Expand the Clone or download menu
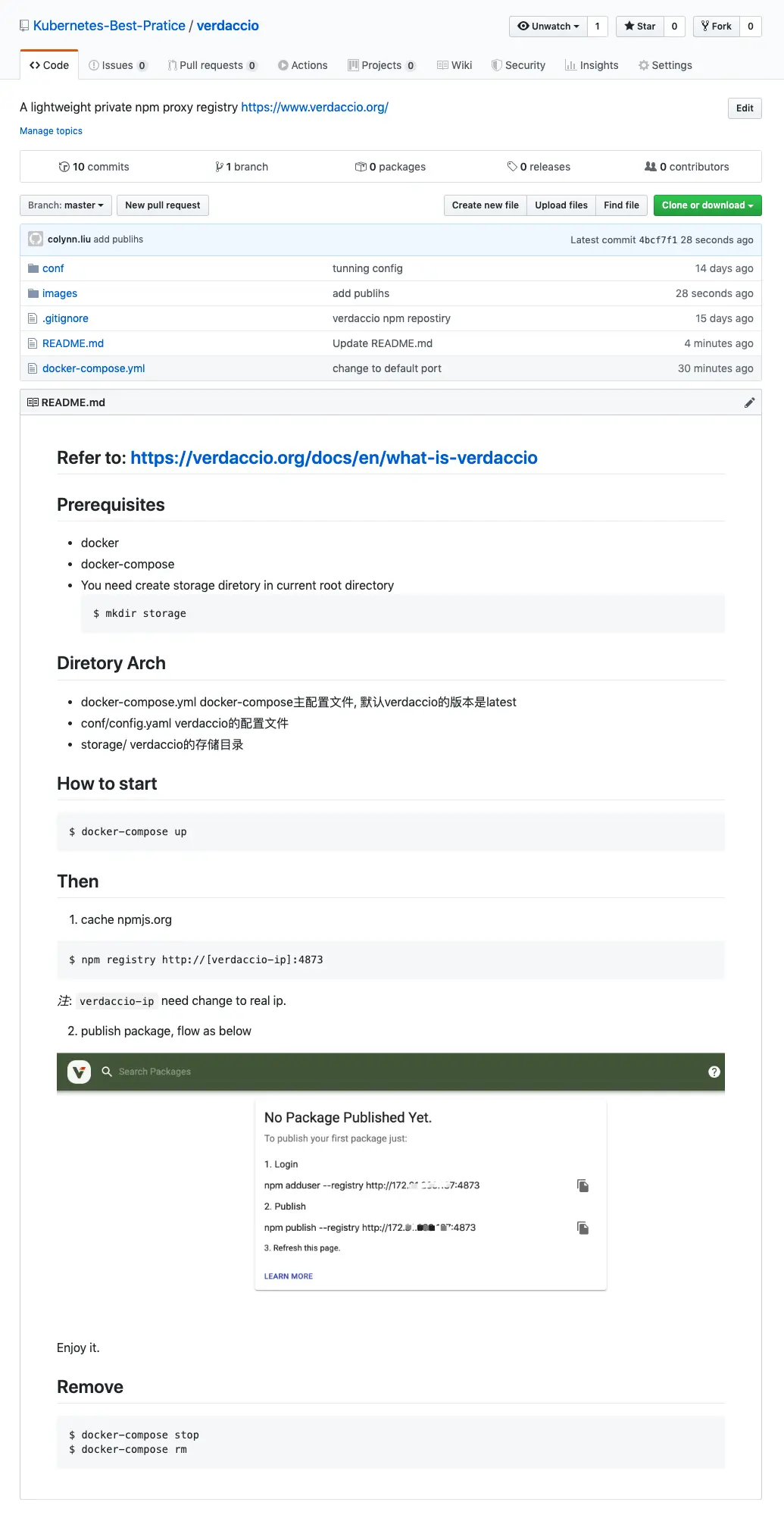 [x=707, y=205]
